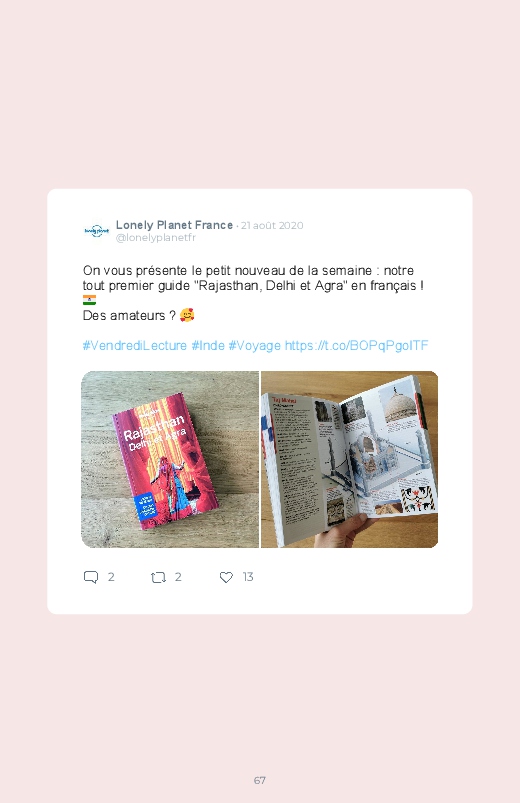Screen dimensions: 520x803
Task: Open the #VendrediLecture hashtag
Action: click(135, 346)
